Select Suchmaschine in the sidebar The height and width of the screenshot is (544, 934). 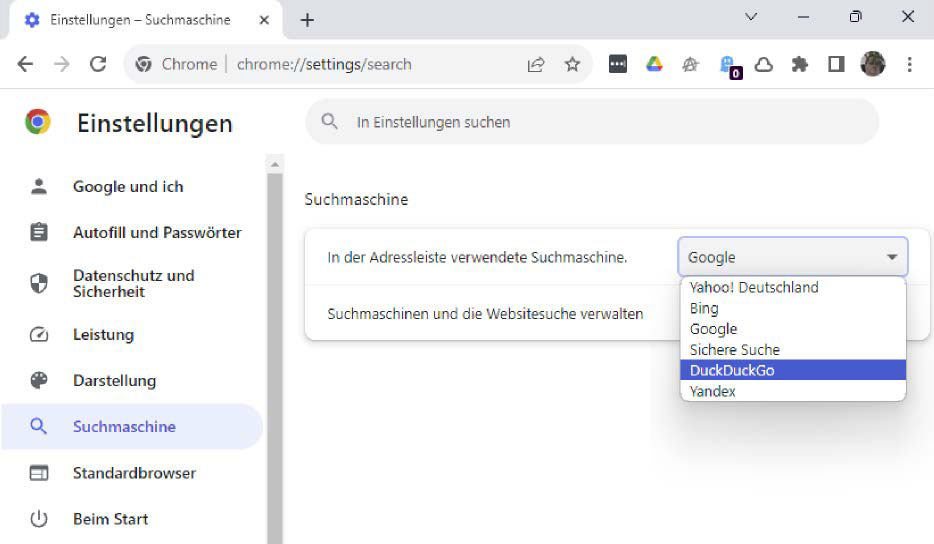pyautogui.click(x=132, y=427)
